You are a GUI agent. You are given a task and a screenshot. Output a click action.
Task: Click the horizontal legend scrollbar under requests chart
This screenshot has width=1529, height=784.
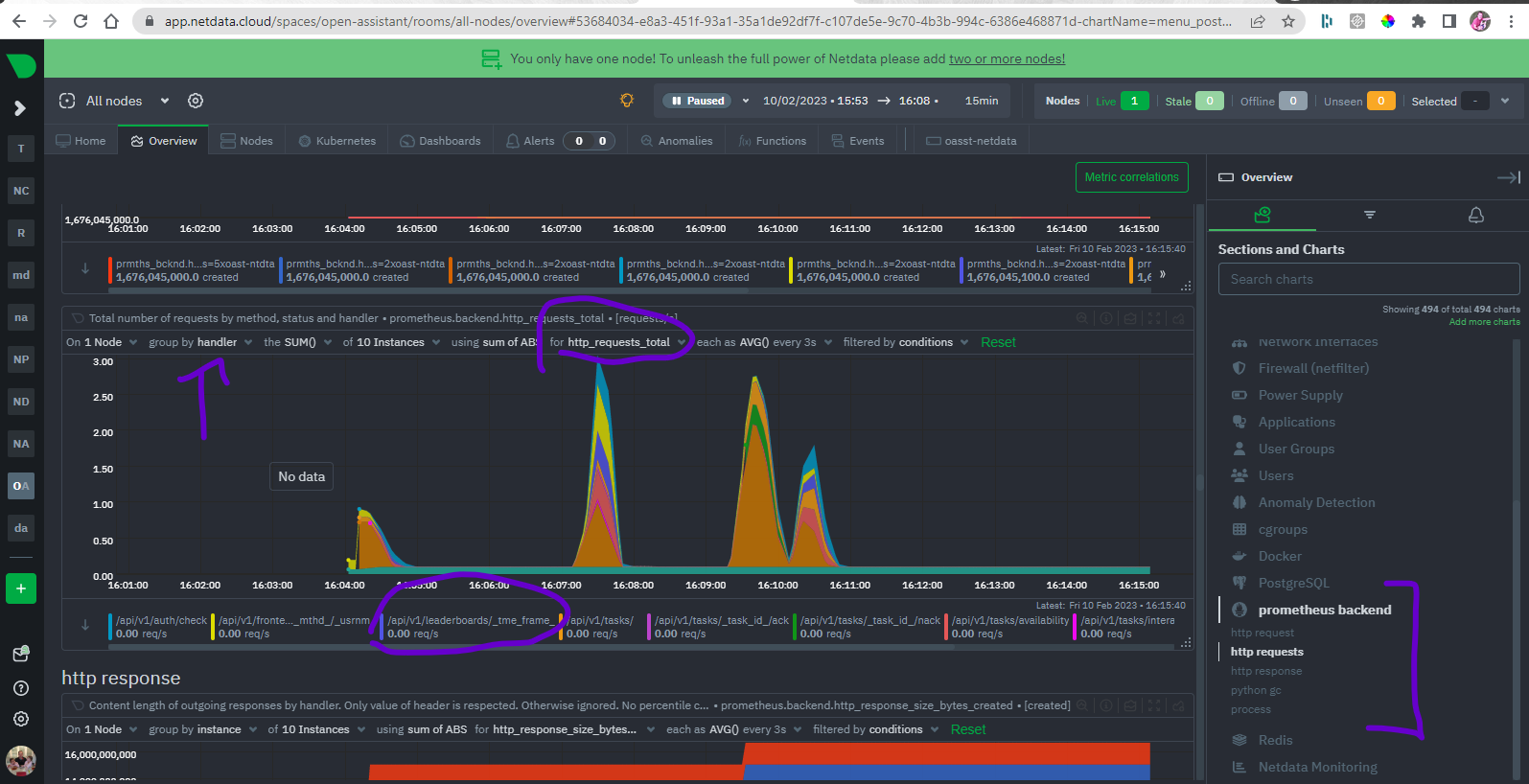pos(532,647)
